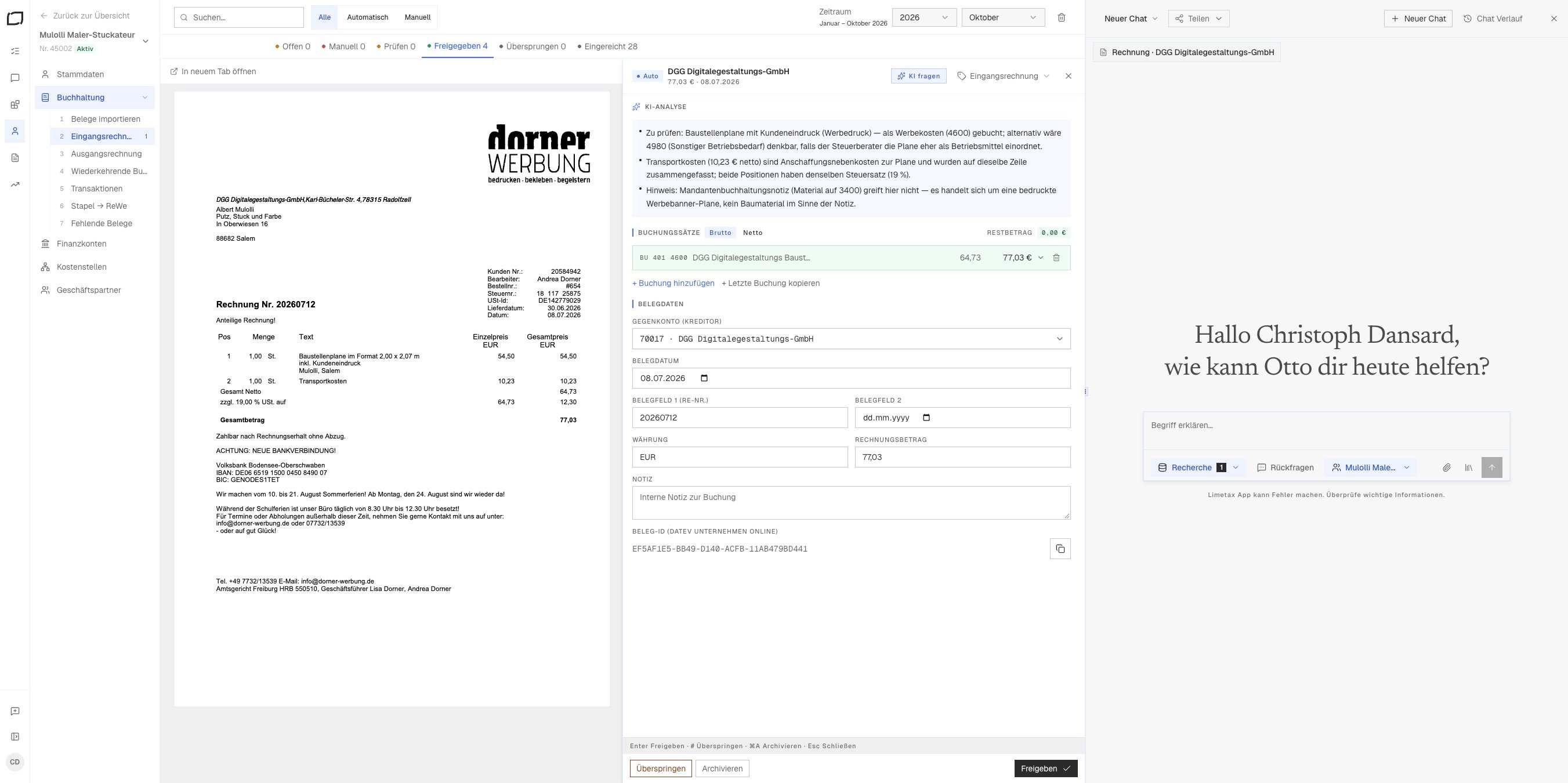Viewport: 1568px width, 783px height.
Task: Open the chat bubble icon in left rail
Action: [15, 78]
